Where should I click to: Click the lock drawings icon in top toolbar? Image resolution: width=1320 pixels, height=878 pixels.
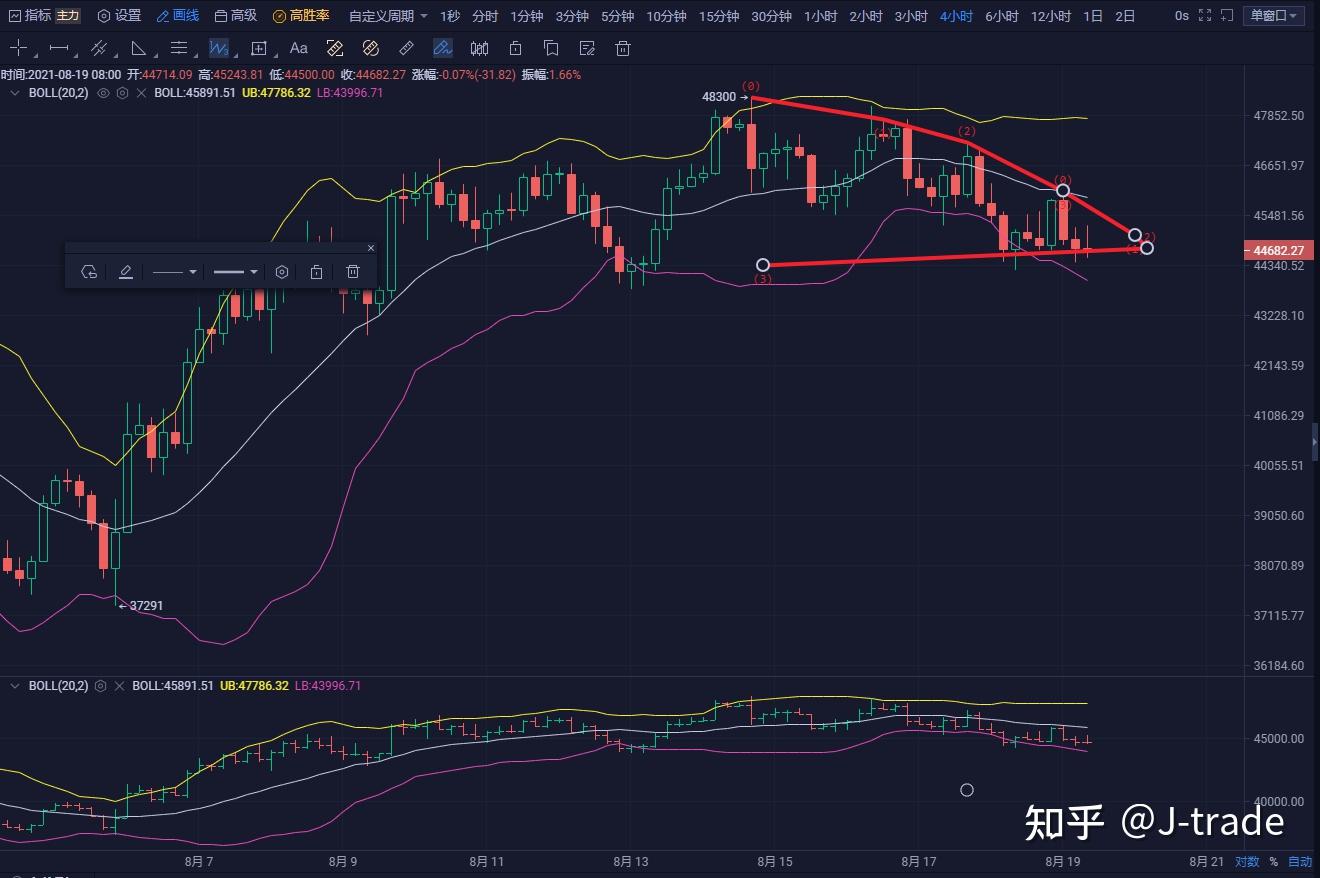tap(515, 48)
